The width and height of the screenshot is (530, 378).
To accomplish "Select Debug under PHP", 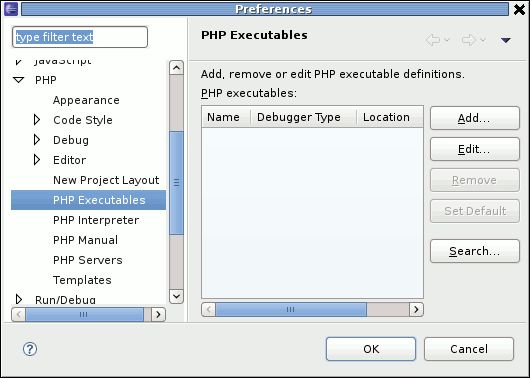I will coord(71,140).
